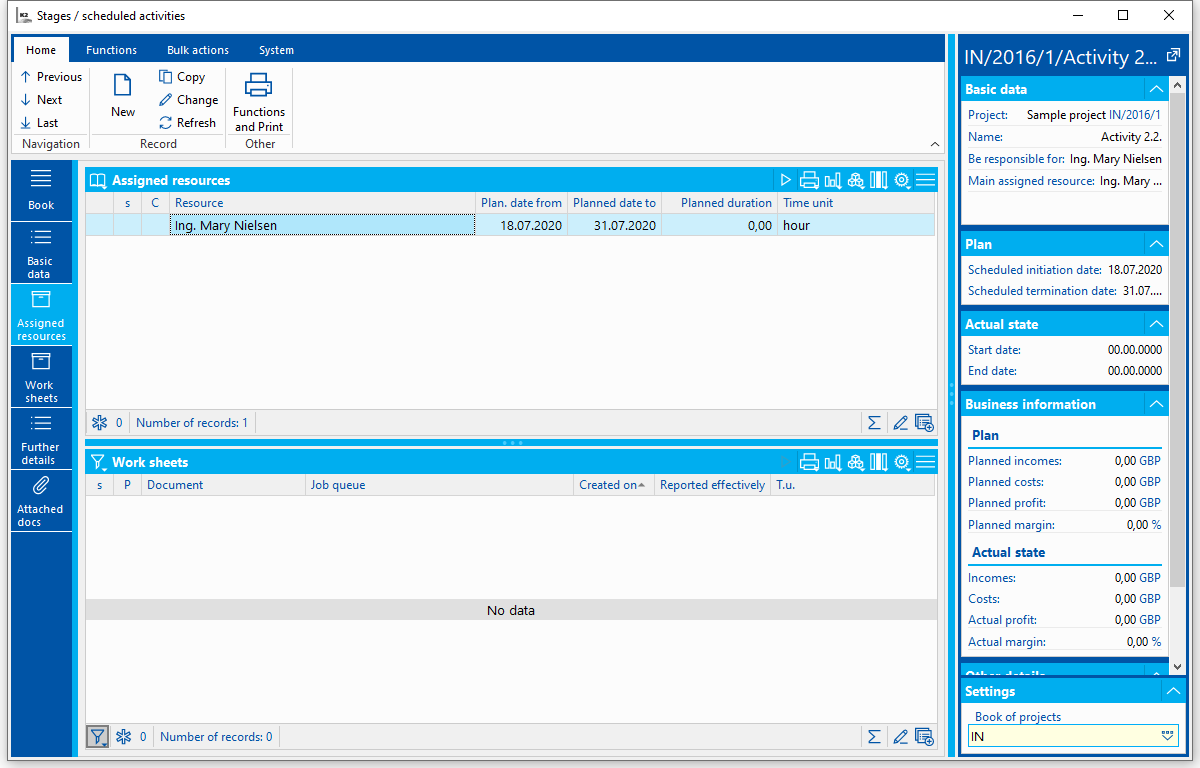This screenshot has width=1200, height=768.
Task: Refresh the record list
Action: (x=187, y=123)
